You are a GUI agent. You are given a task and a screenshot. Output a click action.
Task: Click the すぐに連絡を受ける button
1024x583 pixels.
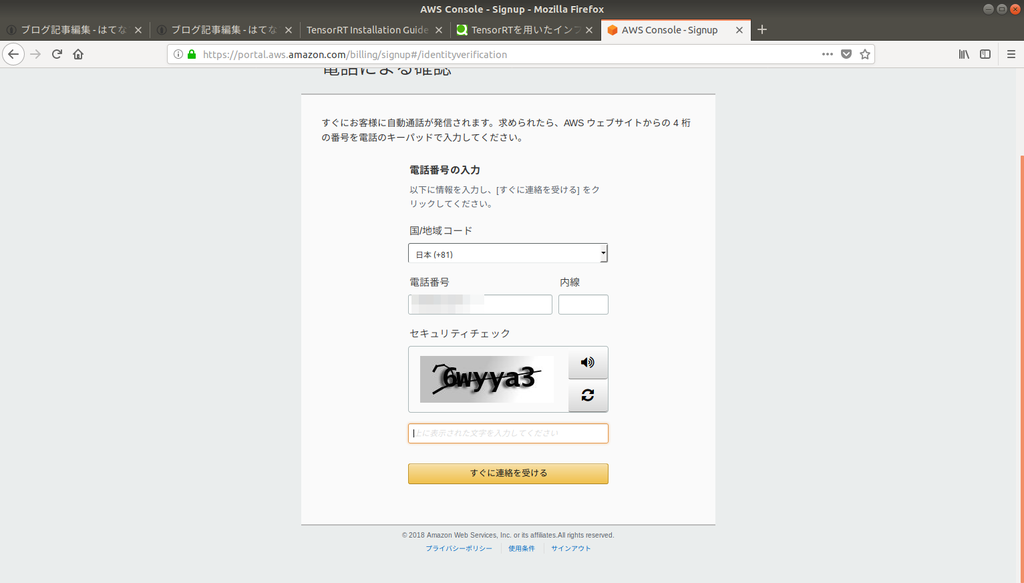point(508,473)
